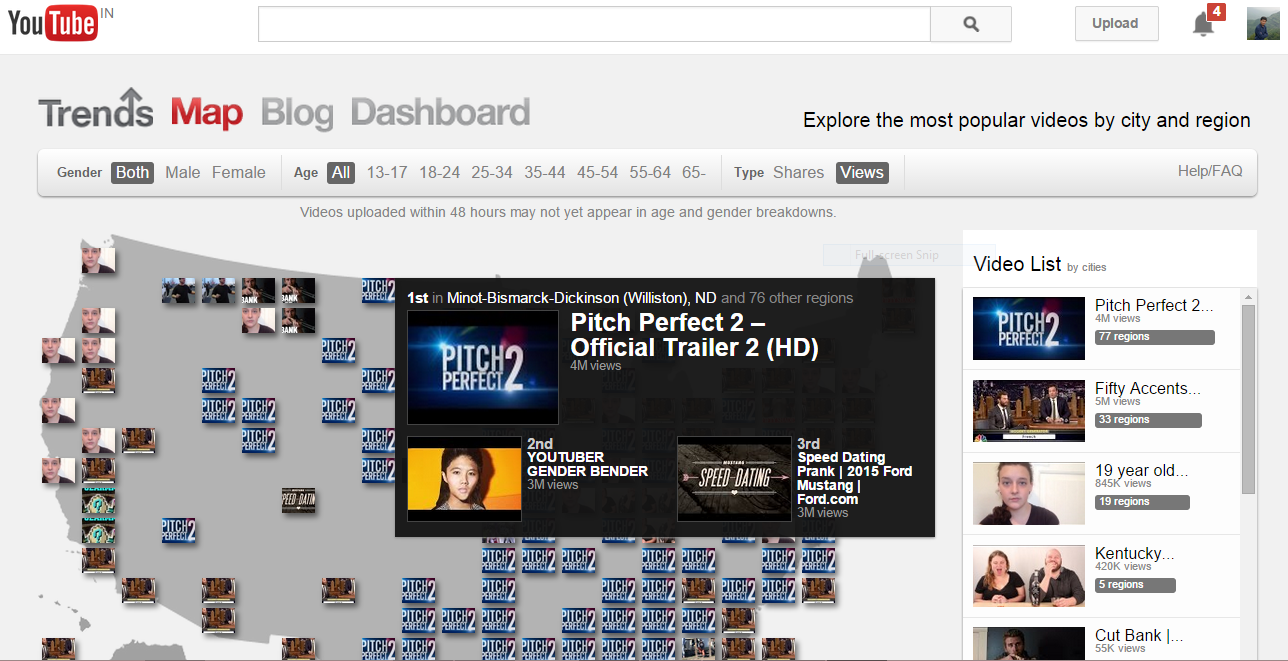The image size is (1288, 661).
Task: Click the 77 regions badge
Action: (1154, 337)
